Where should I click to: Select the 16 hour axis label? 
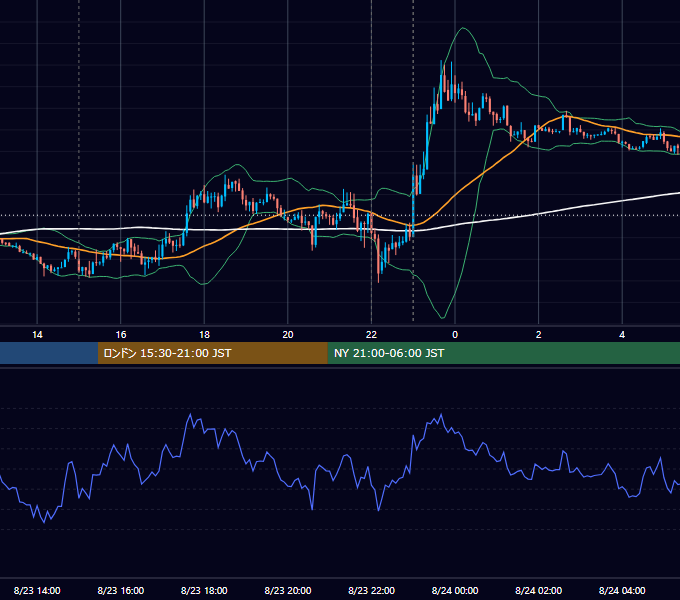[121, 335]
